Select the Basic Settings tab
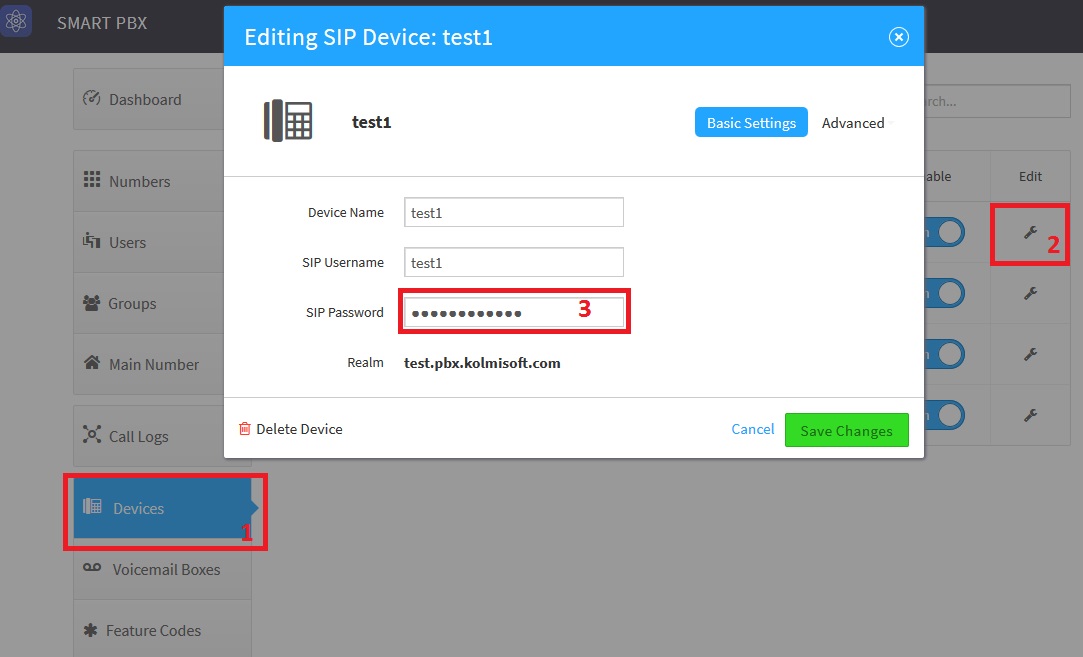 (751, 123)
